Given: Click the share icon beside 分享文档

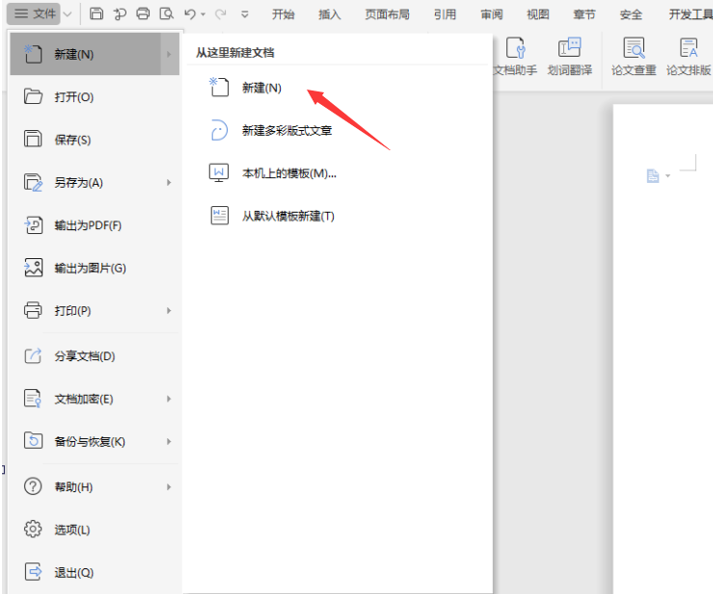Looking at the screenshot, I should pos(33,355).
